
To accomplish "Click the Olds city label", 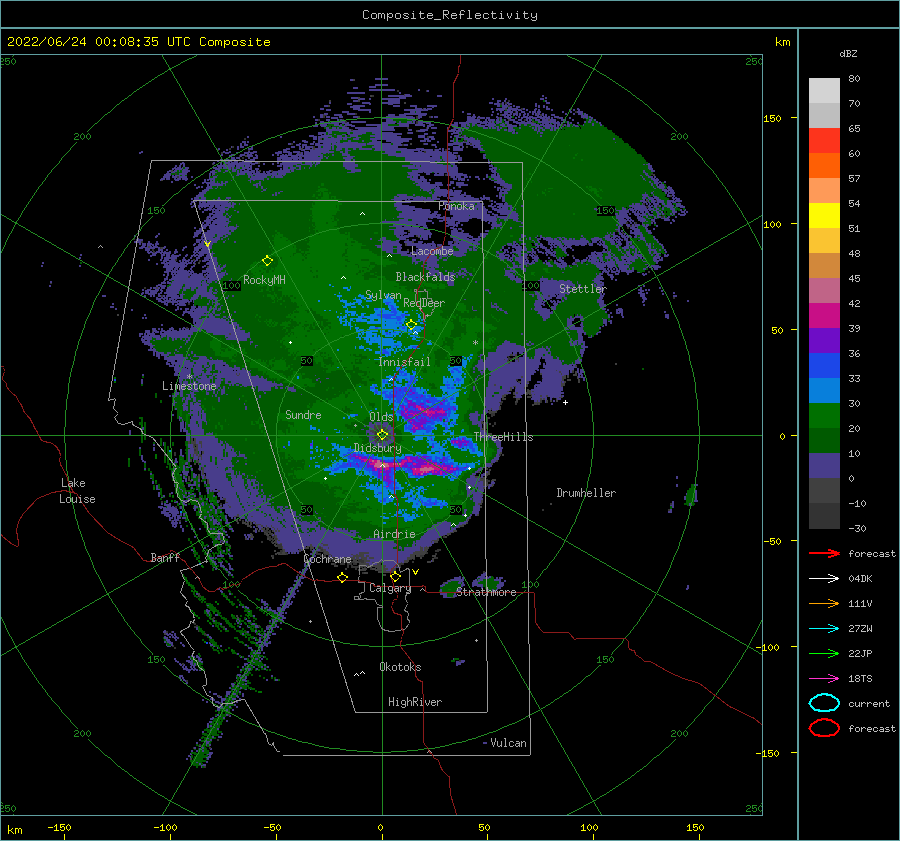I will [381, 417].
